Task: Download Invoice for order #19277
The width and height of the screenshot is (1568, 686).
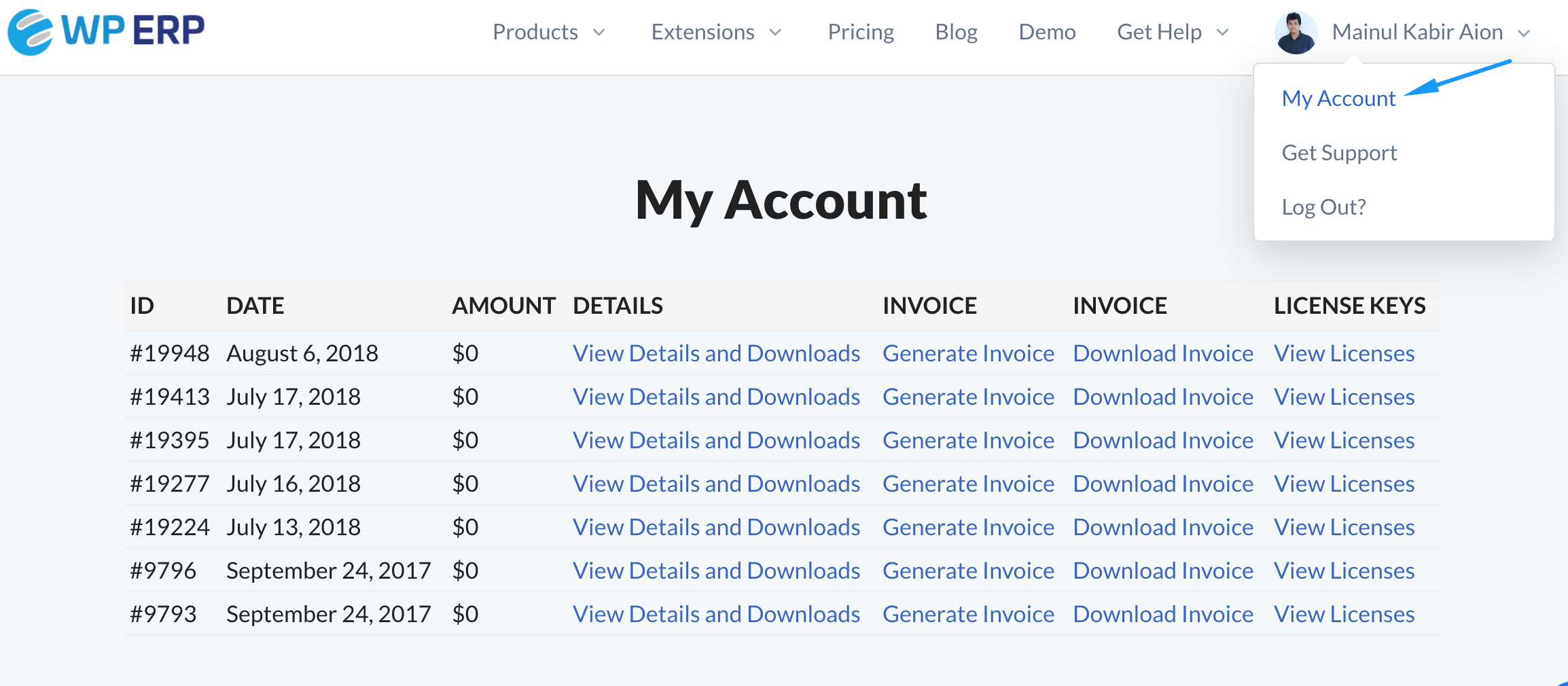Action: (x=1163, y=484)
